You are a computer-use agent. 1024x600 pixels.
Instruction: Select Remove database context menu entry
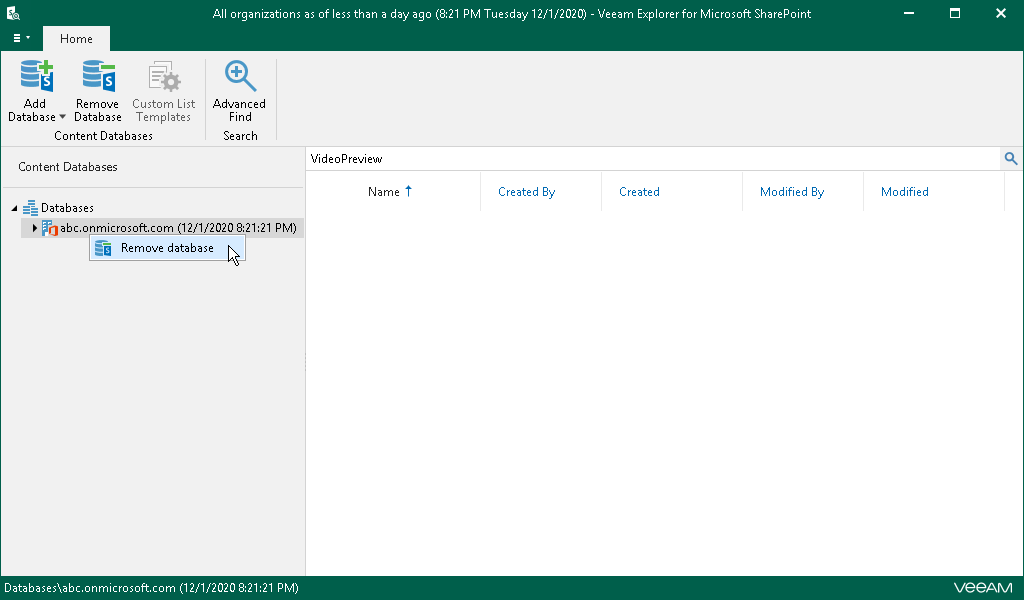[x=167, y=248]
